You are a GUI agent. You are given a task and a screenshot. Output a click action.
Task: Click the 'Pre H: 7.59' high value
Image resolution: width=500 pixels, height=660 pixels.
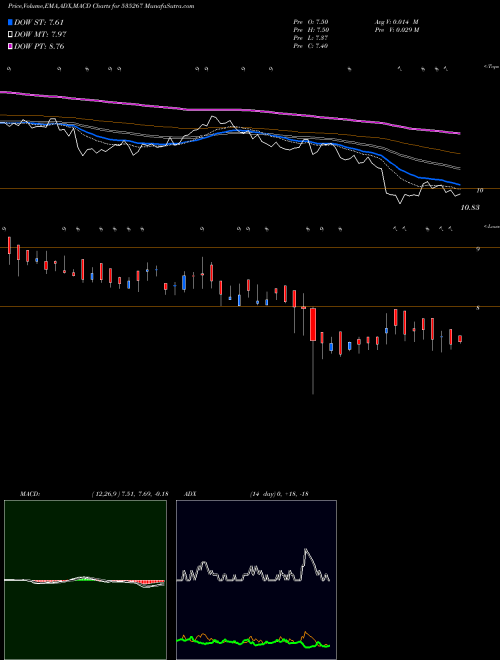(311, 30)
